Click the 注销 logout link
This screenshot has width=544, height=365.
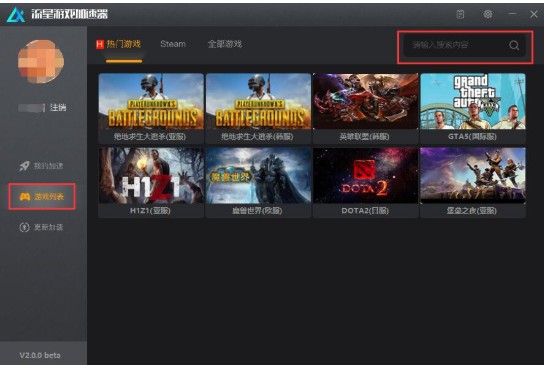click(x=58, y=108)
